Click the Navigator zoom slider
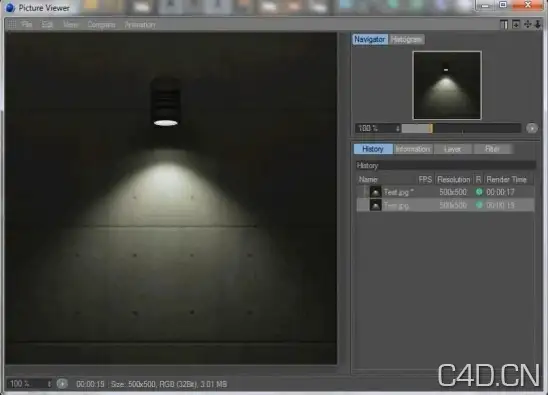 pyautogui.click(x=461, y=128)
